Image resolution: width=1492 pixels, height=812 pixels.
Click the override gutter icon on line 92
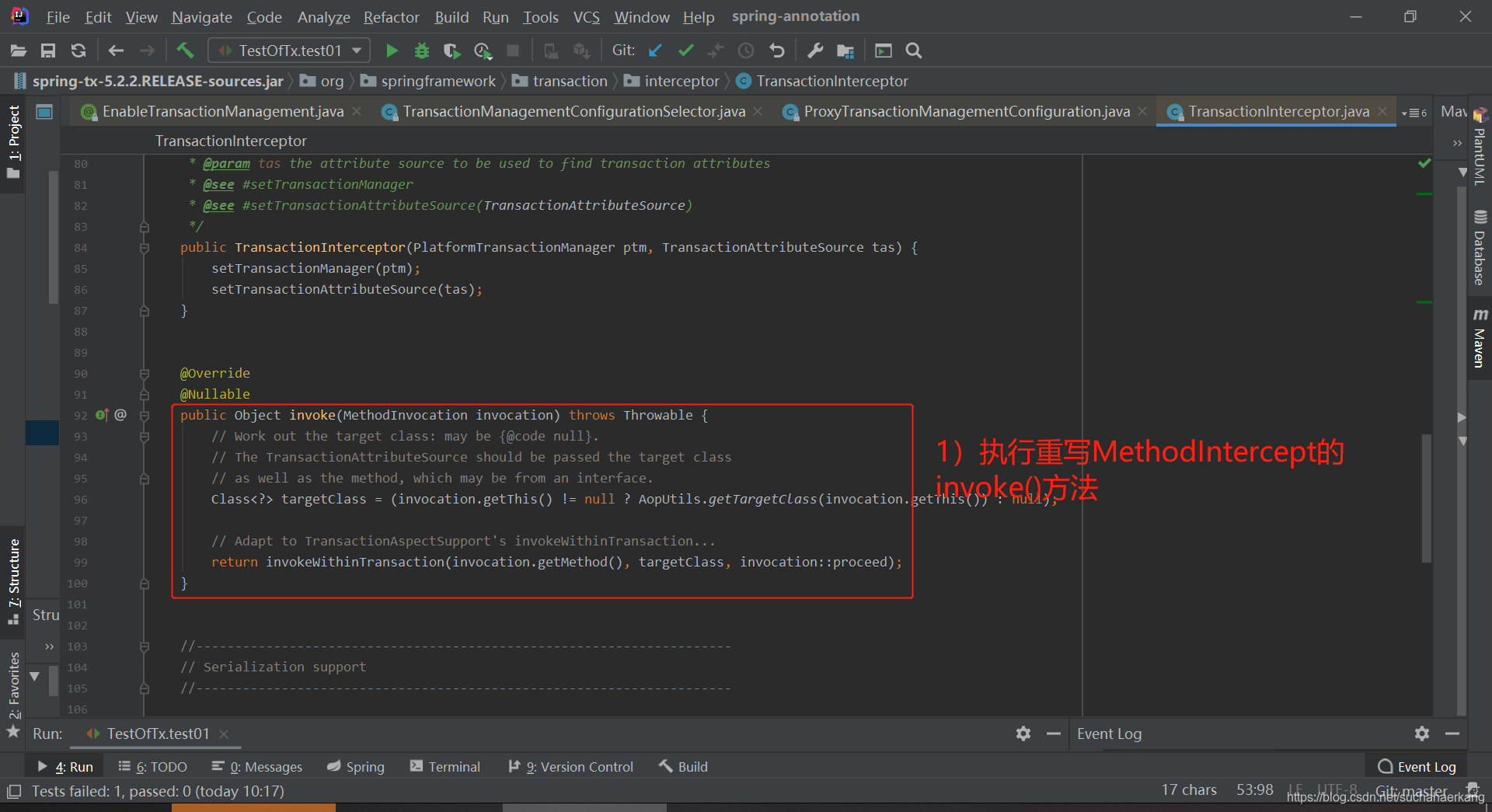pos(102,415)
